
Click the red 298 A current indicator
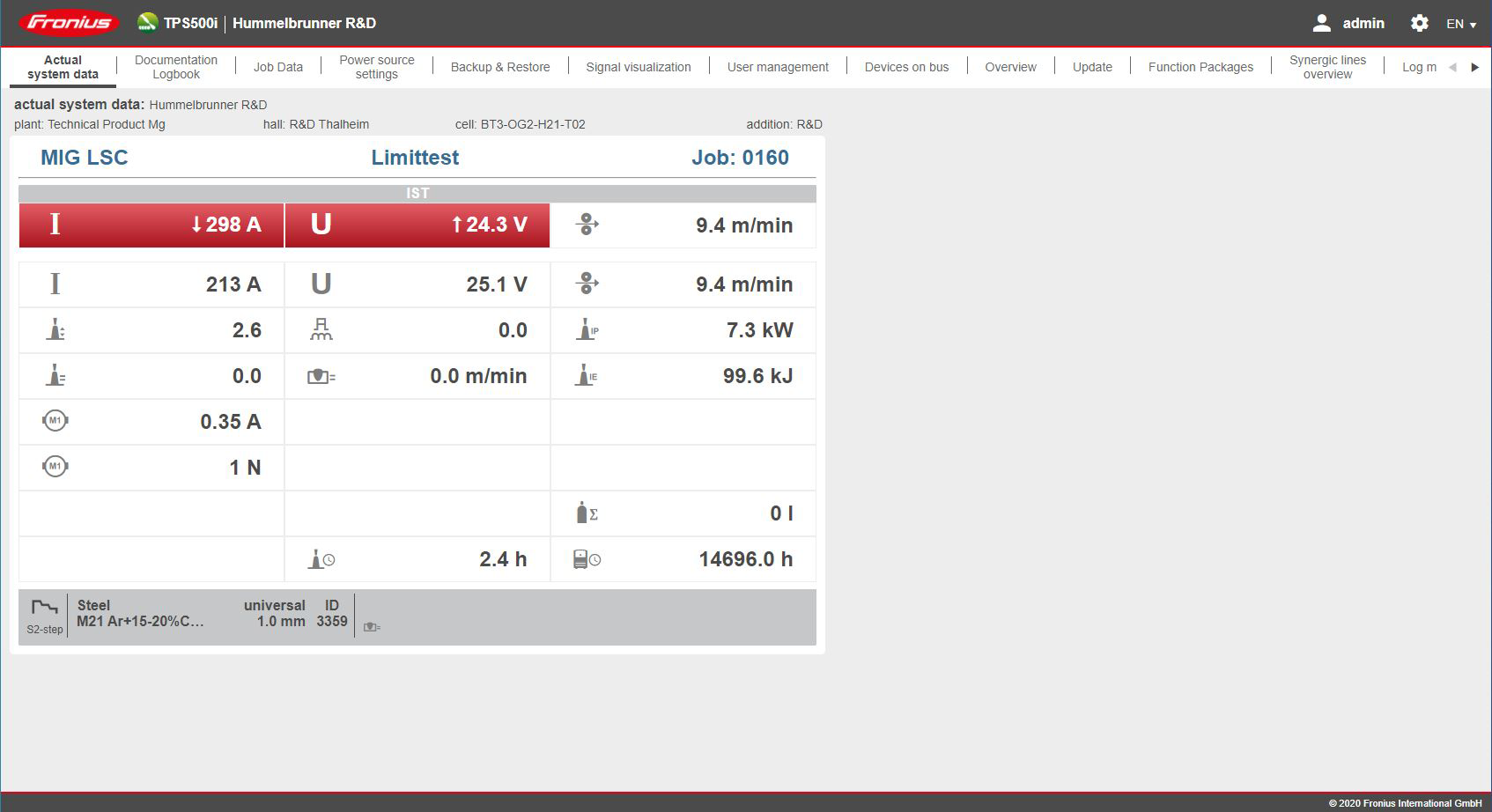pos(151,225)
